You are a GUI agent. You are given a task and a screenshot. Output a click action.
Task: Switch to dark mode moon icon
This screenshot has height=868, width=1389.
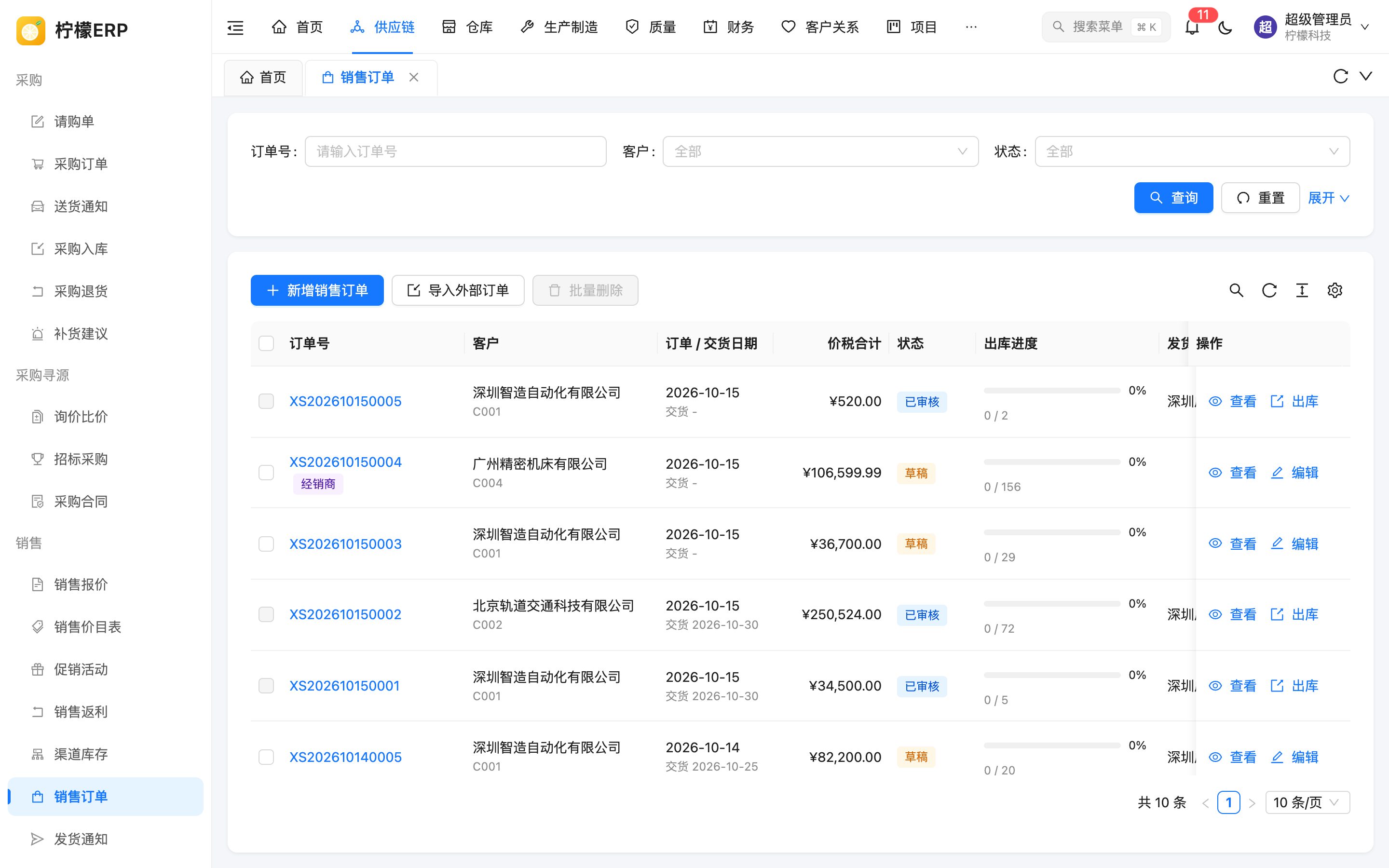pos(1225,27)
